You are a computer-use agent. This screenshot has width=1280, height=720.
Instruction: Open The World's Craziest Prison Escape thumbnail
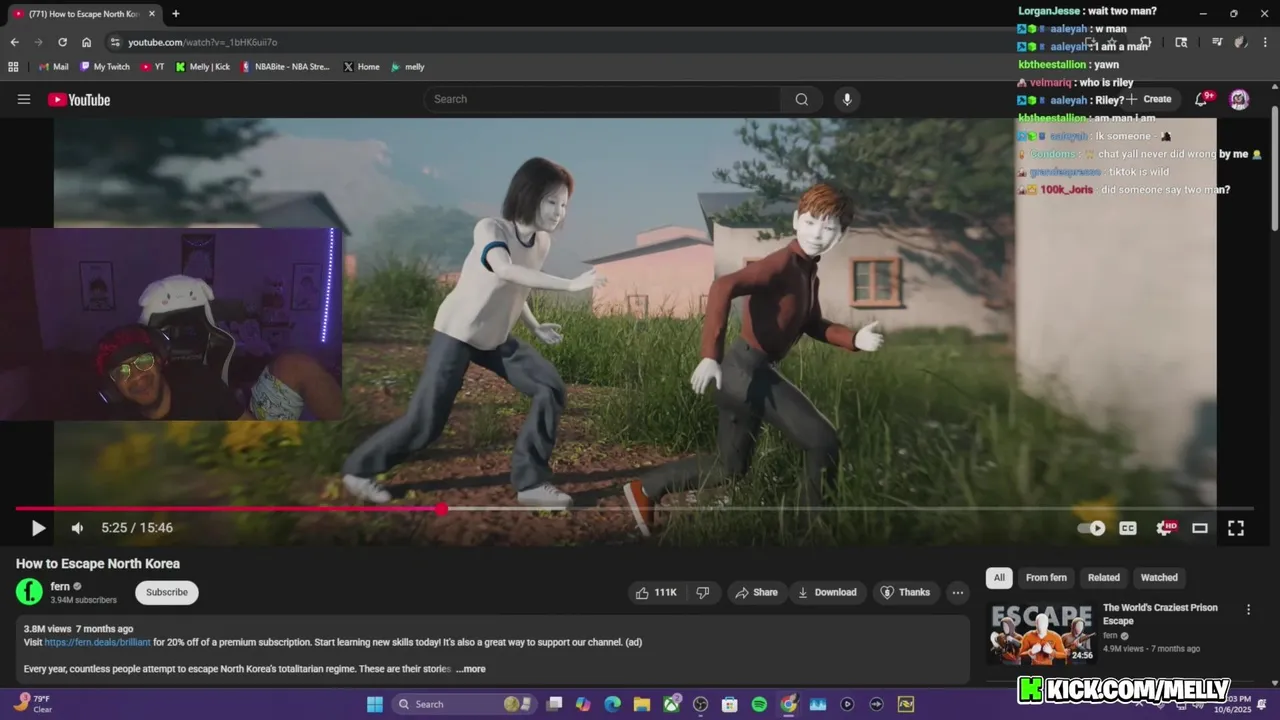click(x=1041, y=633)
